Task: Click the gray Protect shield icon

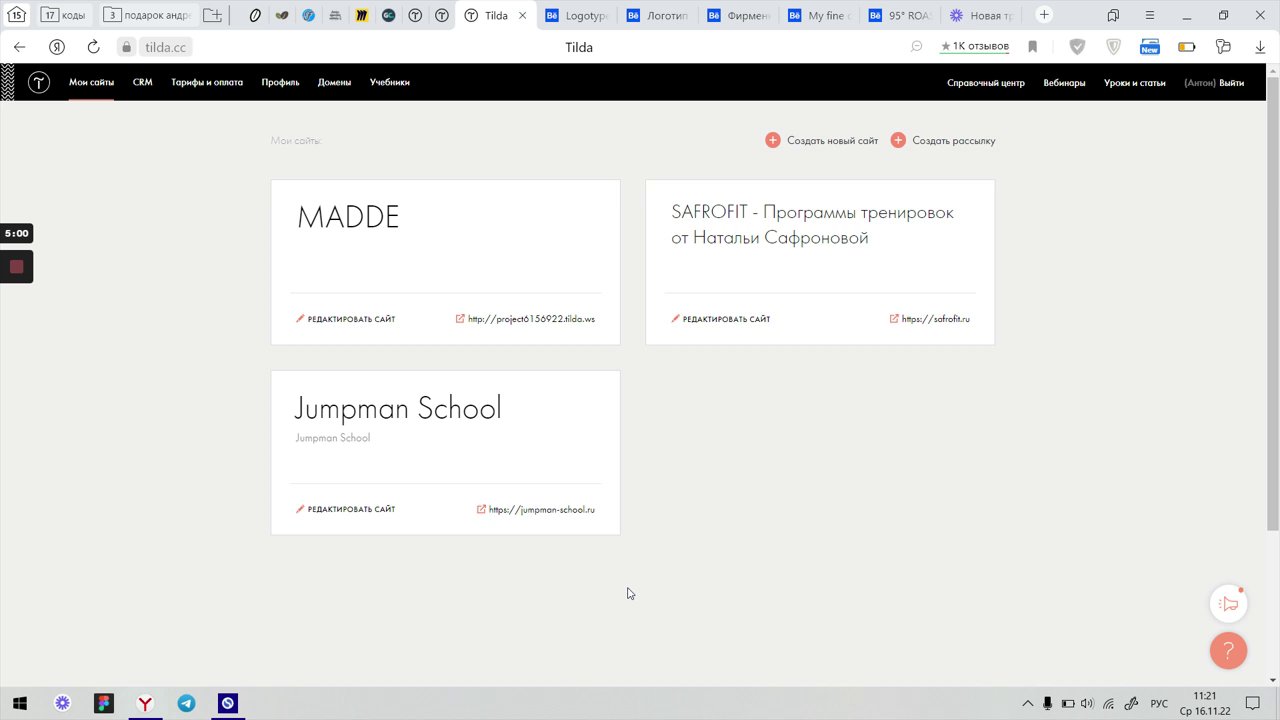Action: point(1077,47)
